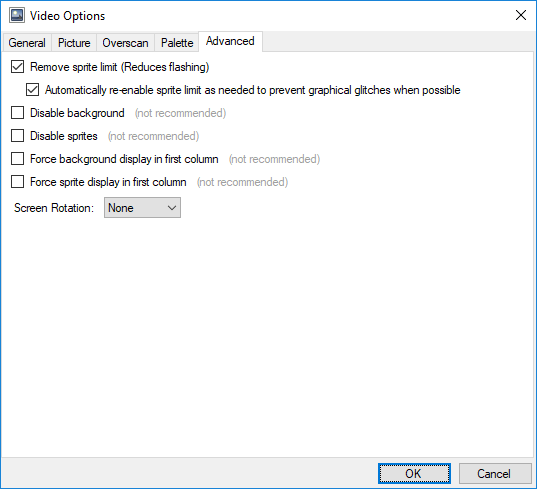The width and height of the screenshot is (537, 489).
Task: Select the Palette tab
Action: tap(177, 43)
